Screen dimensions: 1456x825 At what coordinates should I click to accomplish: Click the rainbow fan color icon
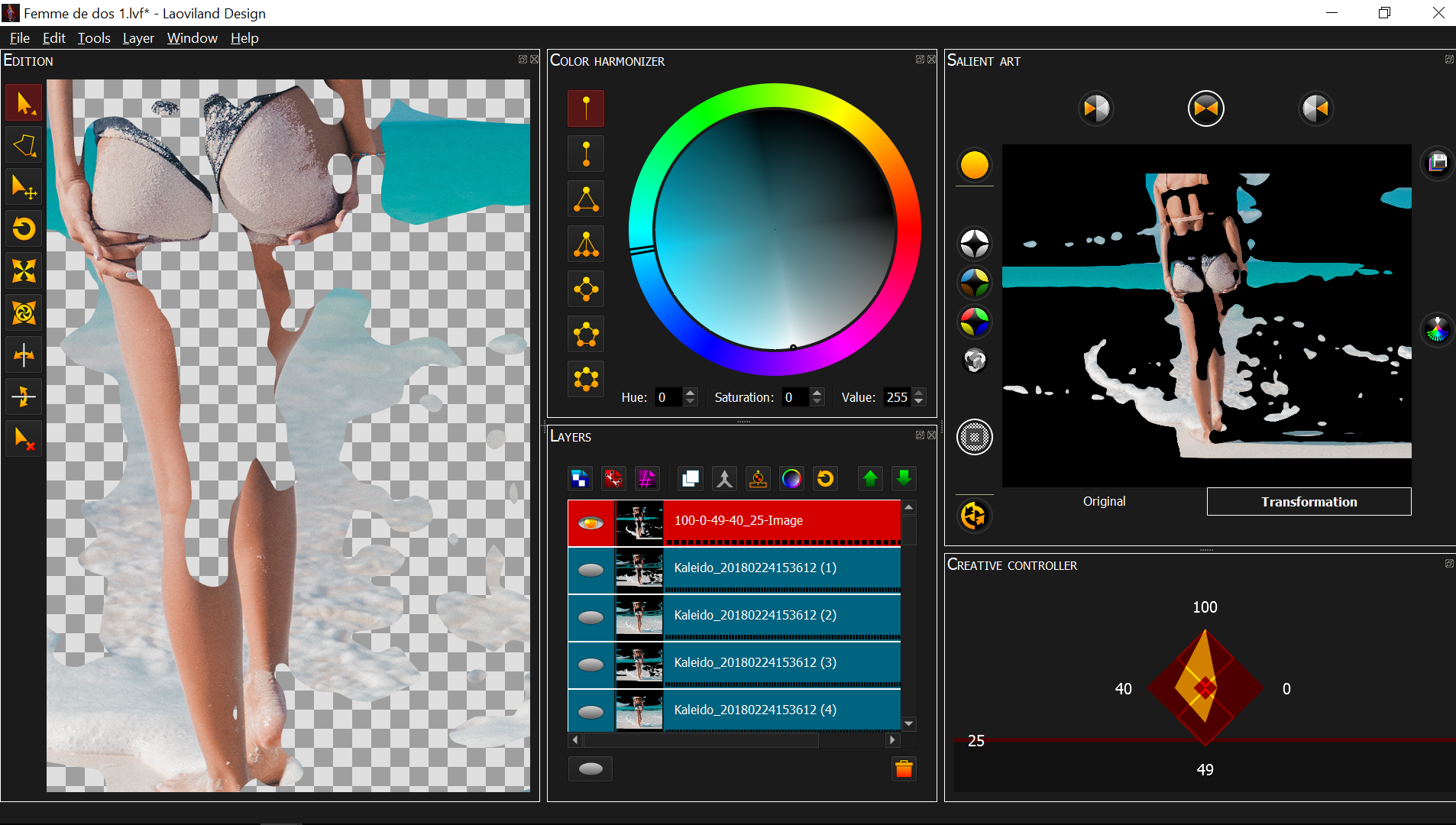(x=1438, y=330)
